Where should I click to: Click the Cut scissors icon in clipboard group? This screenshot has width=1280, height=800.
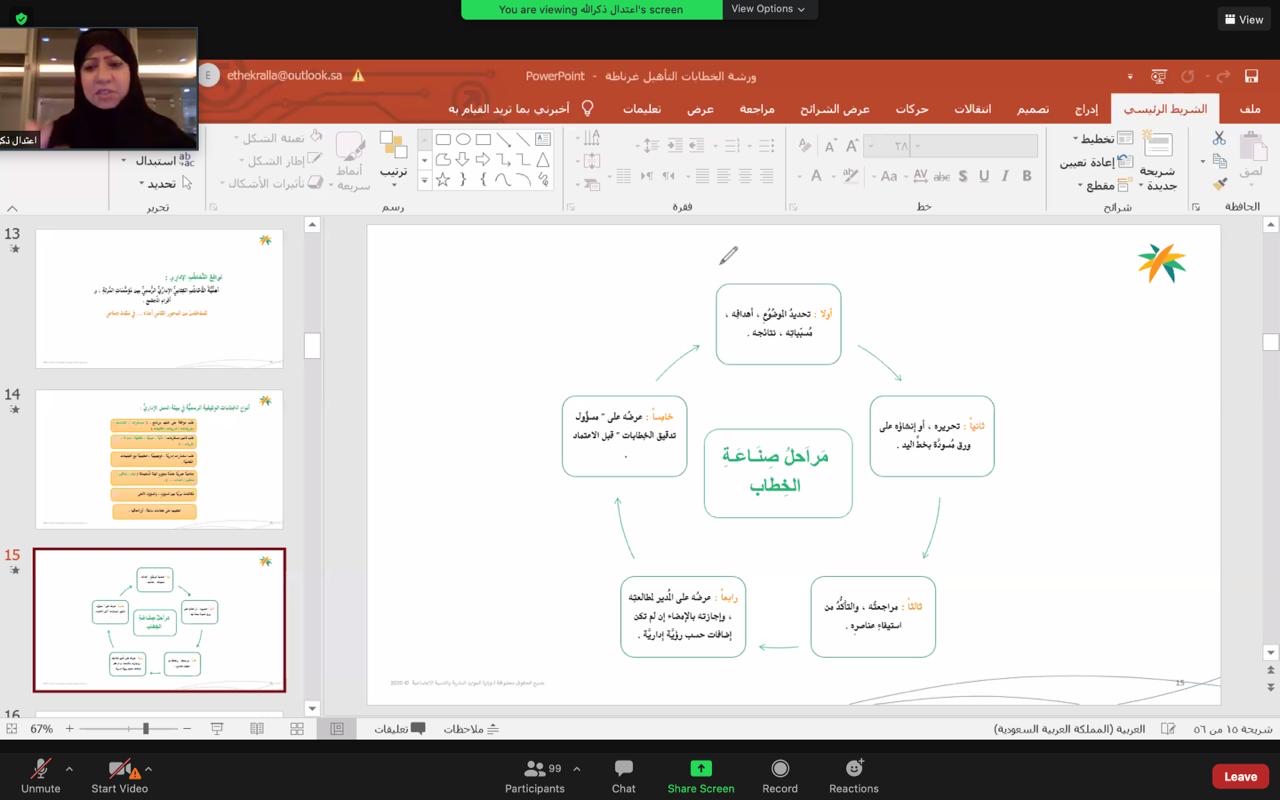click(1219, 139)
